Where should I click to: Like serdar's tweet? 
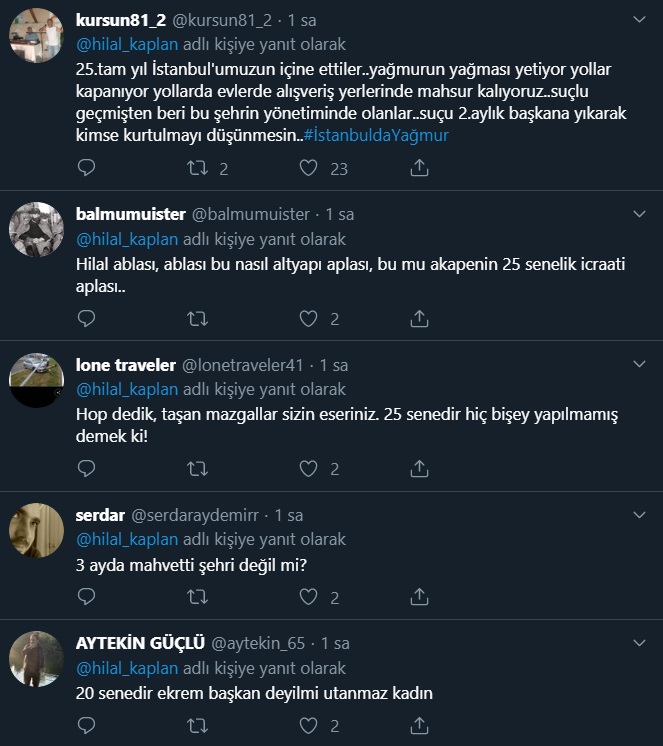pos(309,597)
